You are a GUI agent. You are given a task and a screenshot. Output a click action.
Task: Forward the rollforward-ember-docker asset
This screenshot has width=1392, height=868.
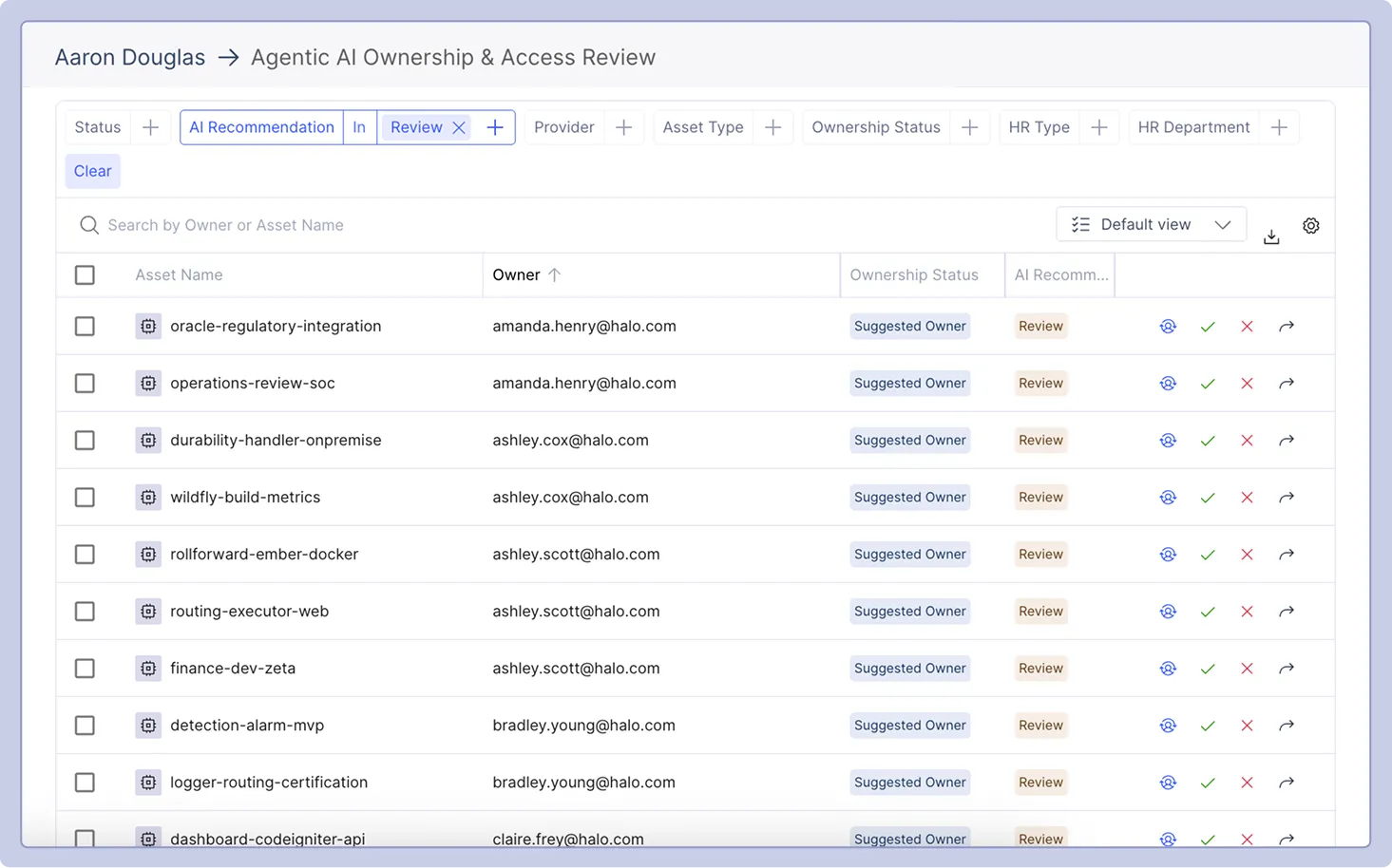(x=1287, y=555)
